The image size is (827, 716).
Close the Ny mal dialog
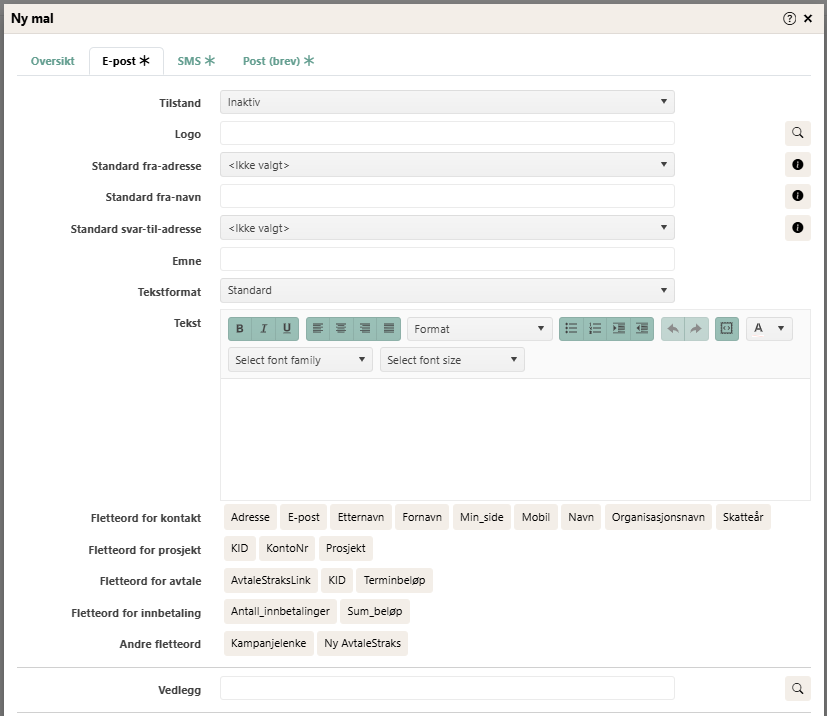[808, 18]
